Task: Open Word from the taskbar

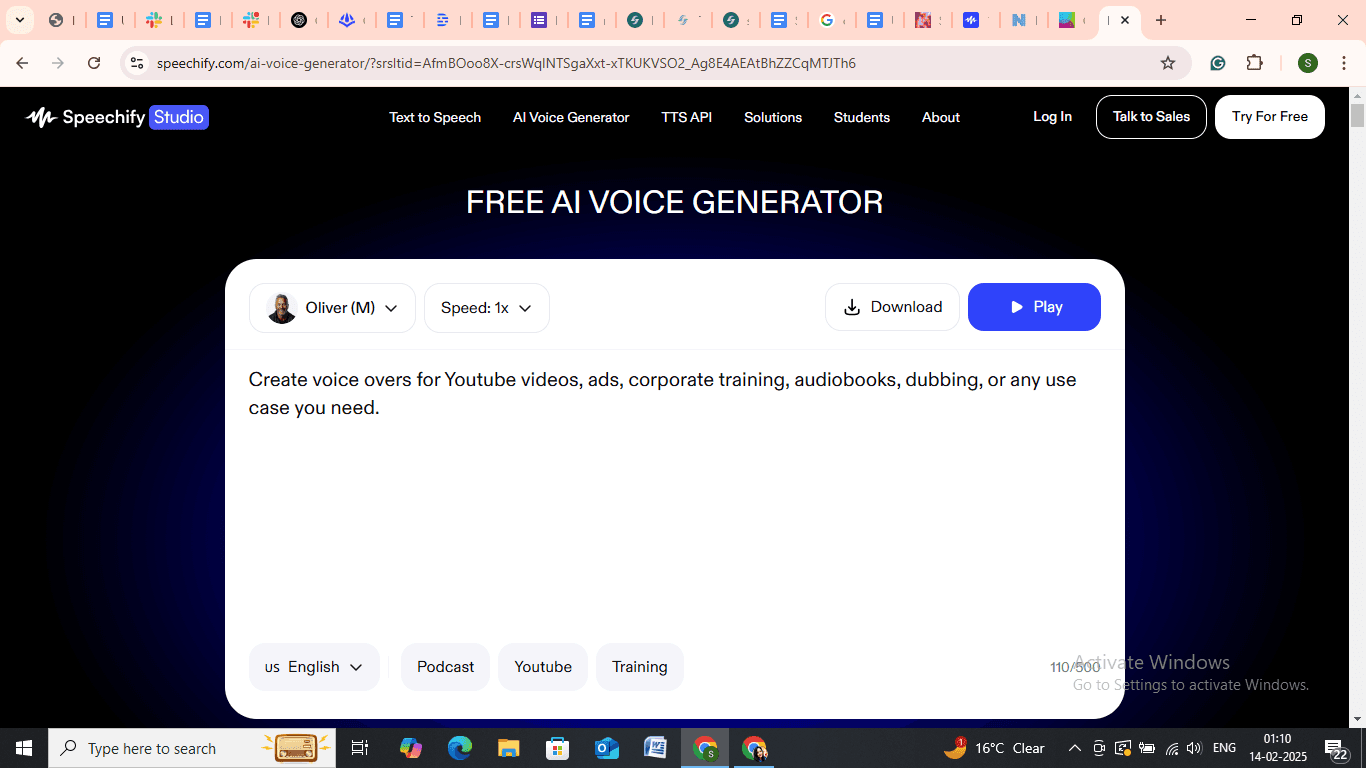Action: pos(656,748)
